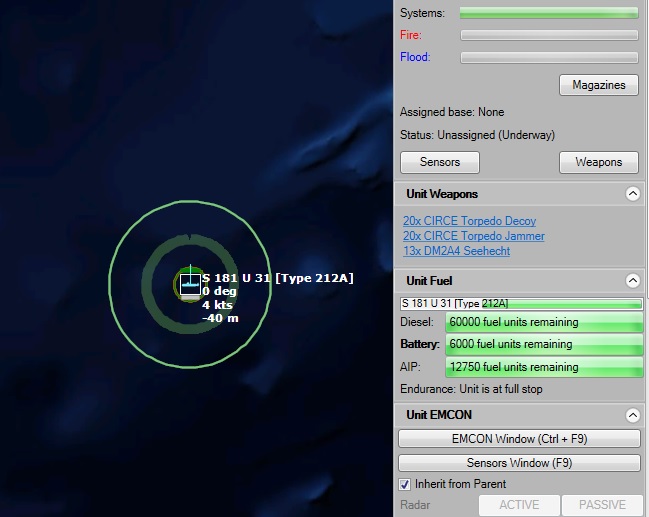This screenshot has width=649, height=517.
Task: Click the Assigned base: None text
Action: [452, 112]
